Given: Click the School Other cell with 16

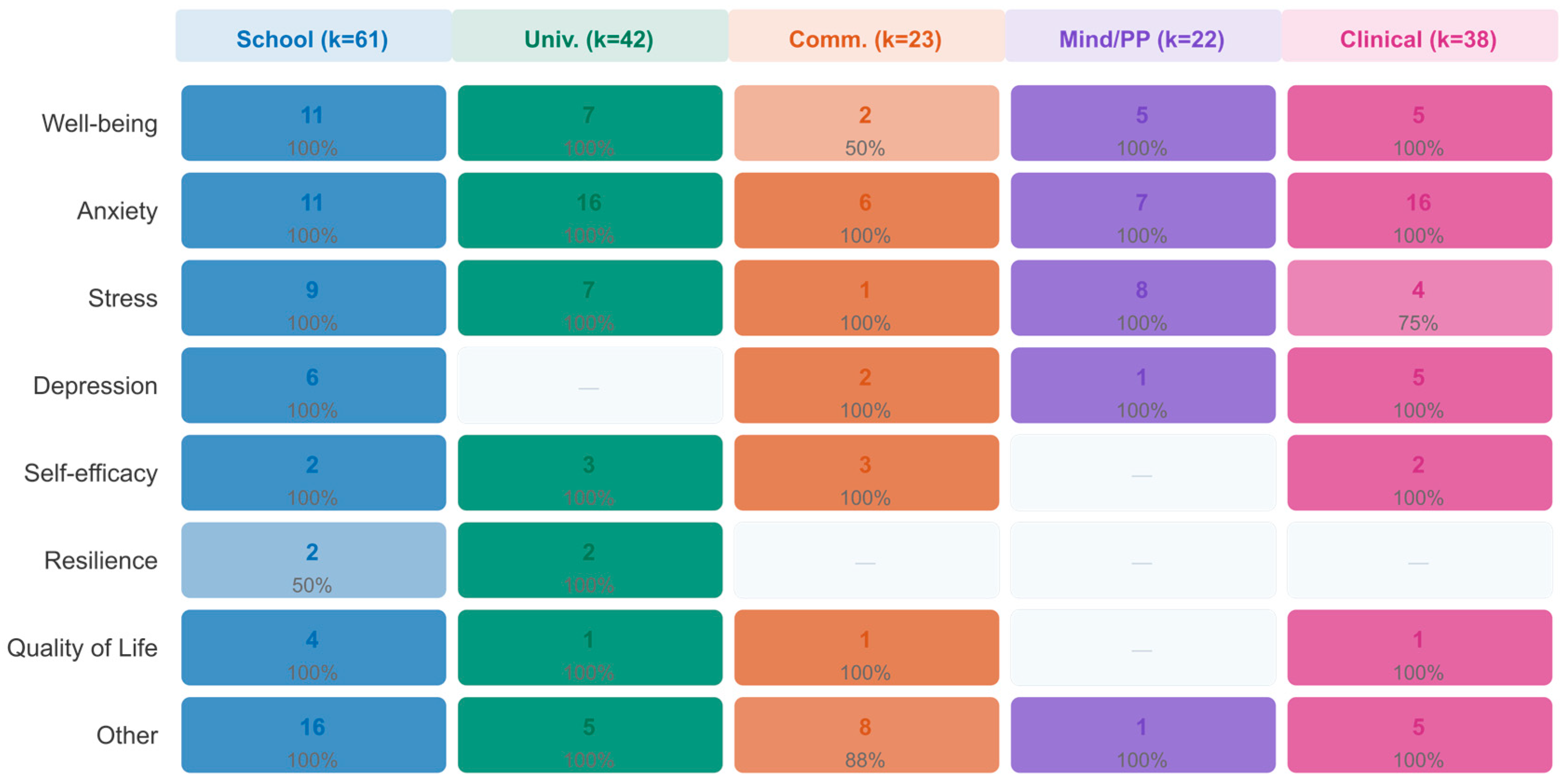Looking at the screenshot, I should [x=313, y=735].
